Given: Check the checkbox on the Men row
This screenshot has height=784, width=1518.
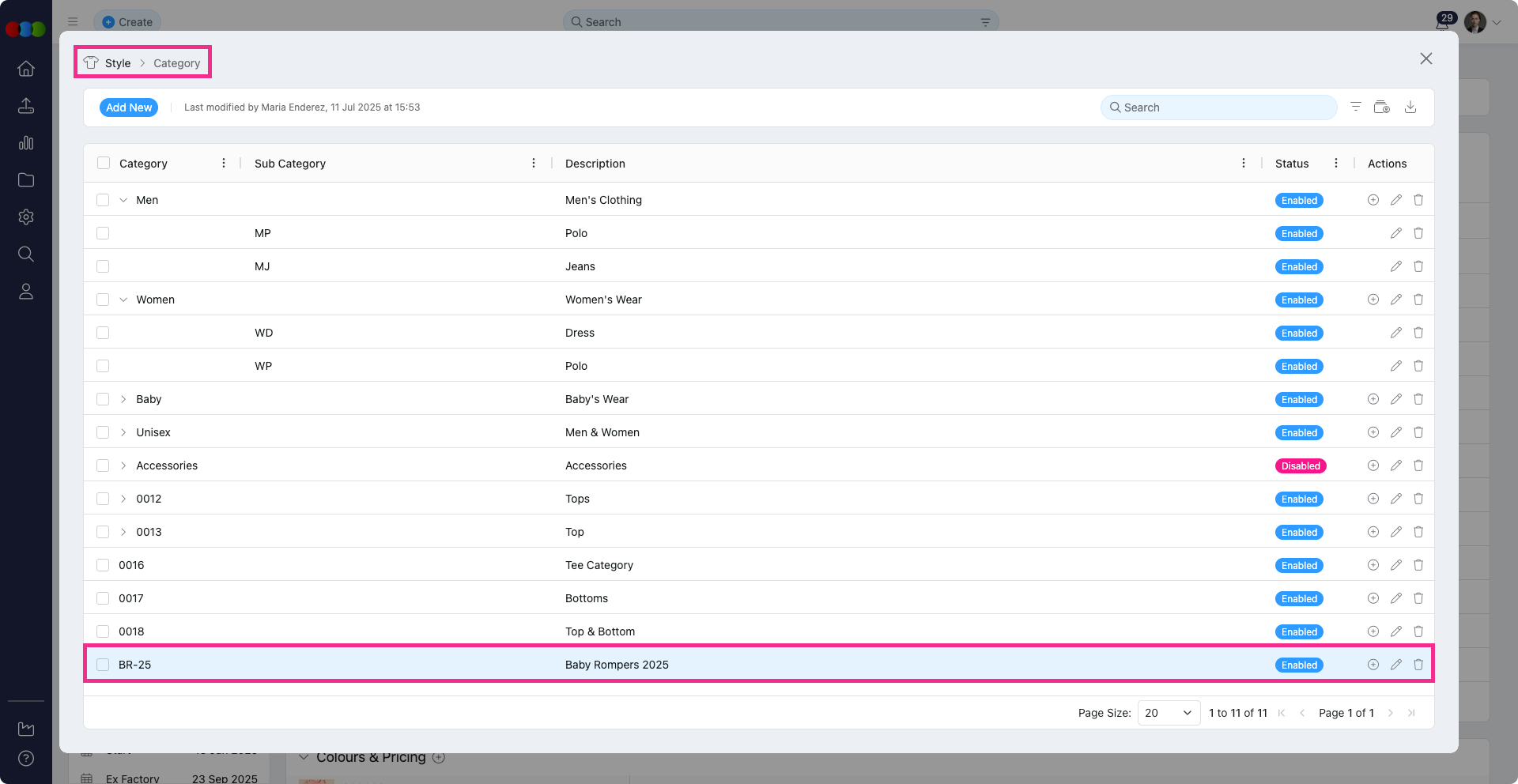Looking at the screenshot, I should [x=103, y=200].
